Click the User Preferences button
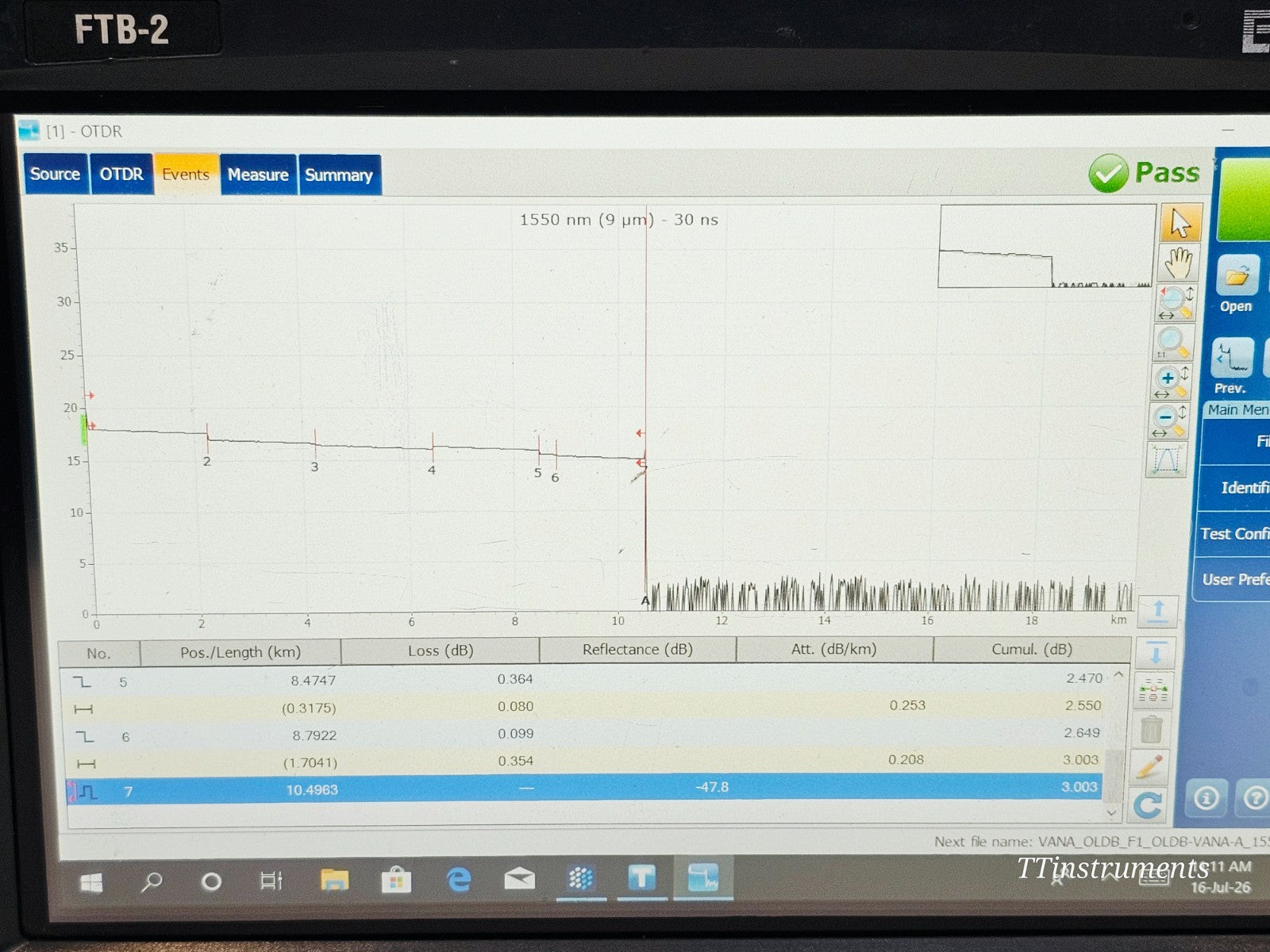This screenshot has width=1270, height=952. coord(1234,580)
